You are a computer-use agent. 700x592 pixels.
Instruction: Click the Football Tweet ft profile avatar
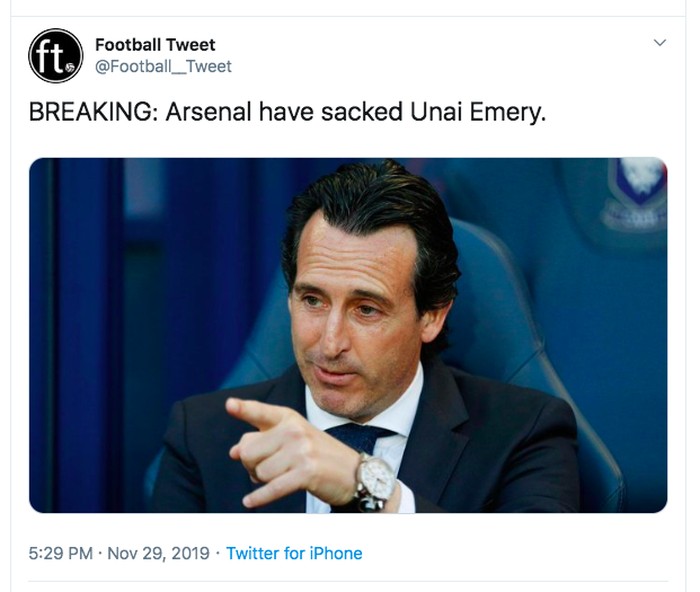click(56, 56)
